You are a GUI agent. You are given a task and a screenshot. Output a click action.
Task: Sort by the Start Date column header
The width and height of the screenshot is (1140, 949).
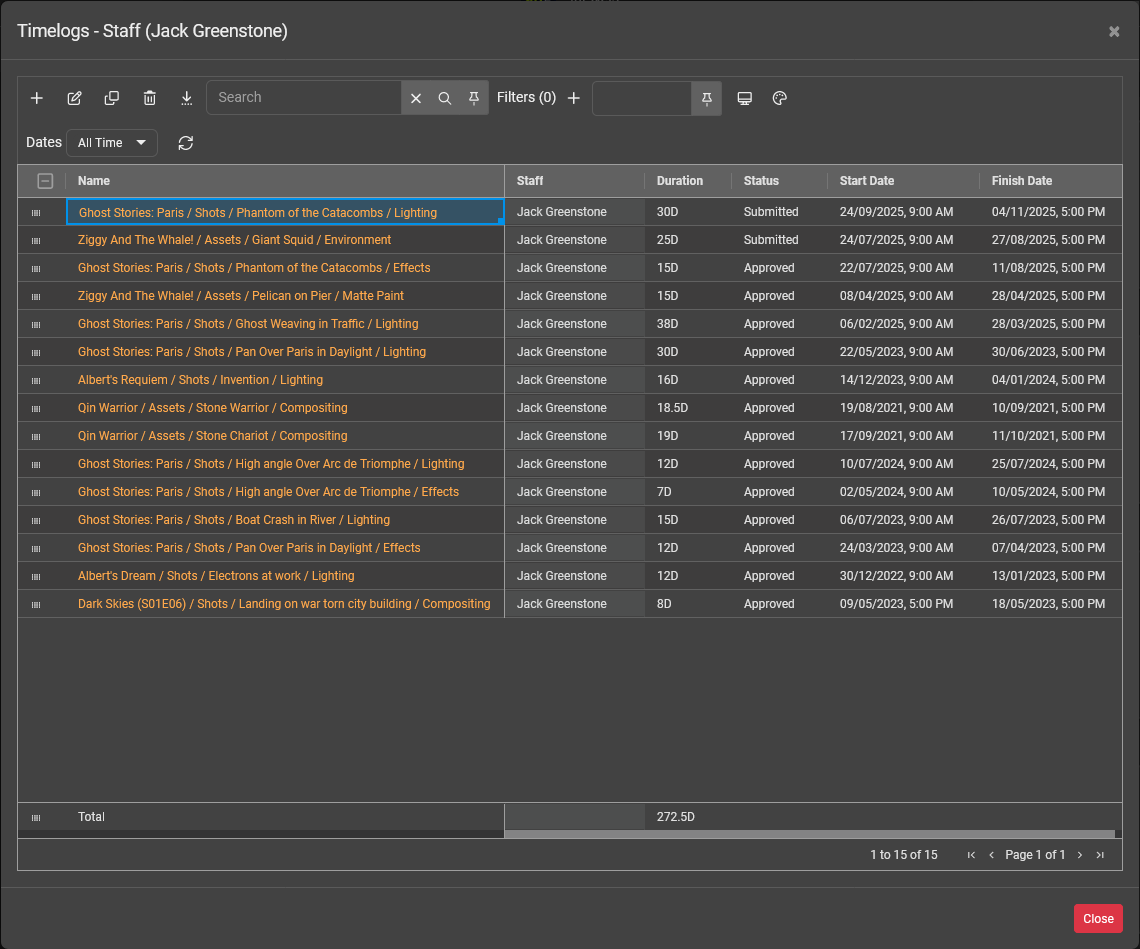[x=867, y=181]
